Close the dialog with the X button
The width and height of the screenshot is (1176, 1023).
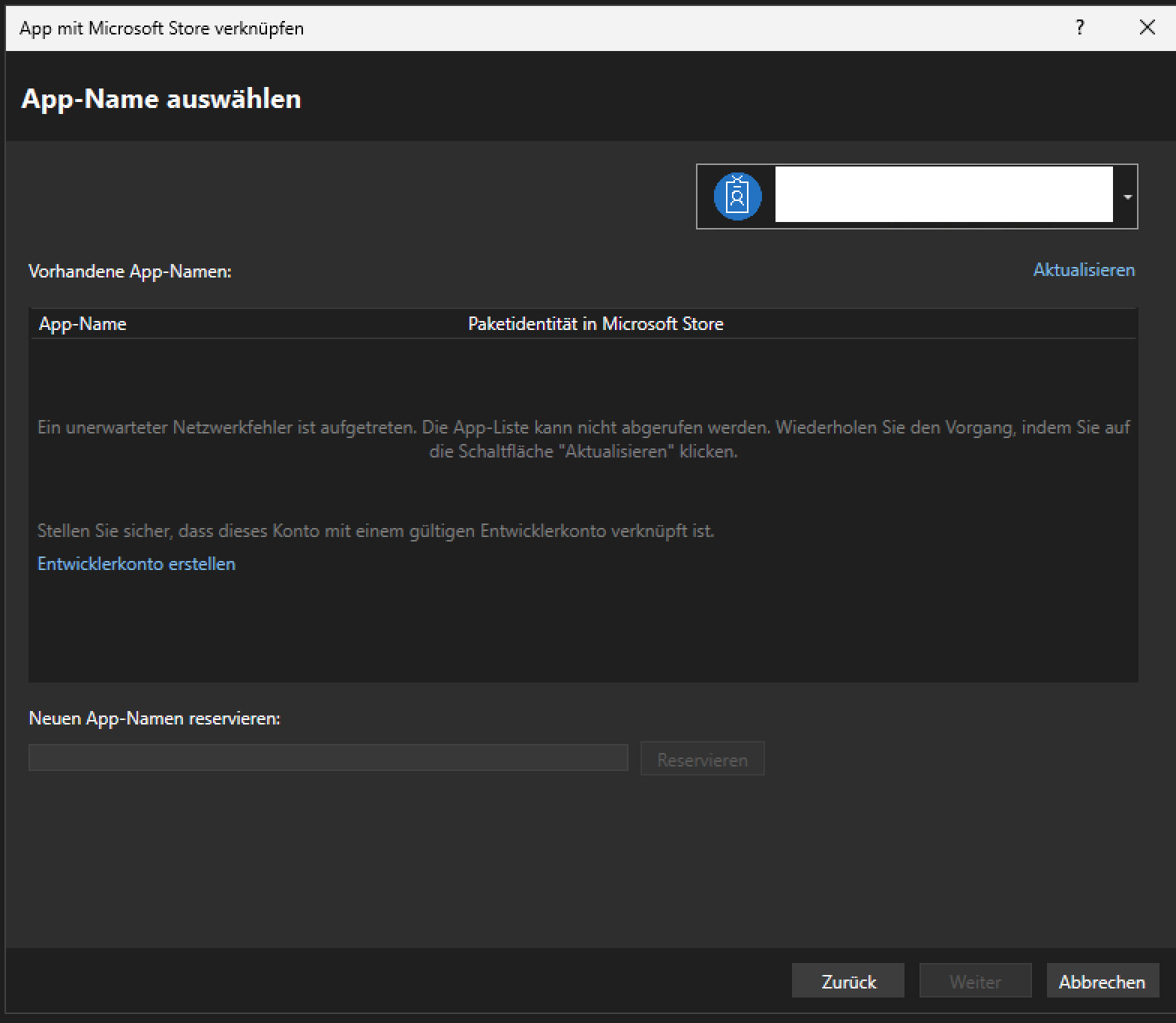[x=1147, y=28]
